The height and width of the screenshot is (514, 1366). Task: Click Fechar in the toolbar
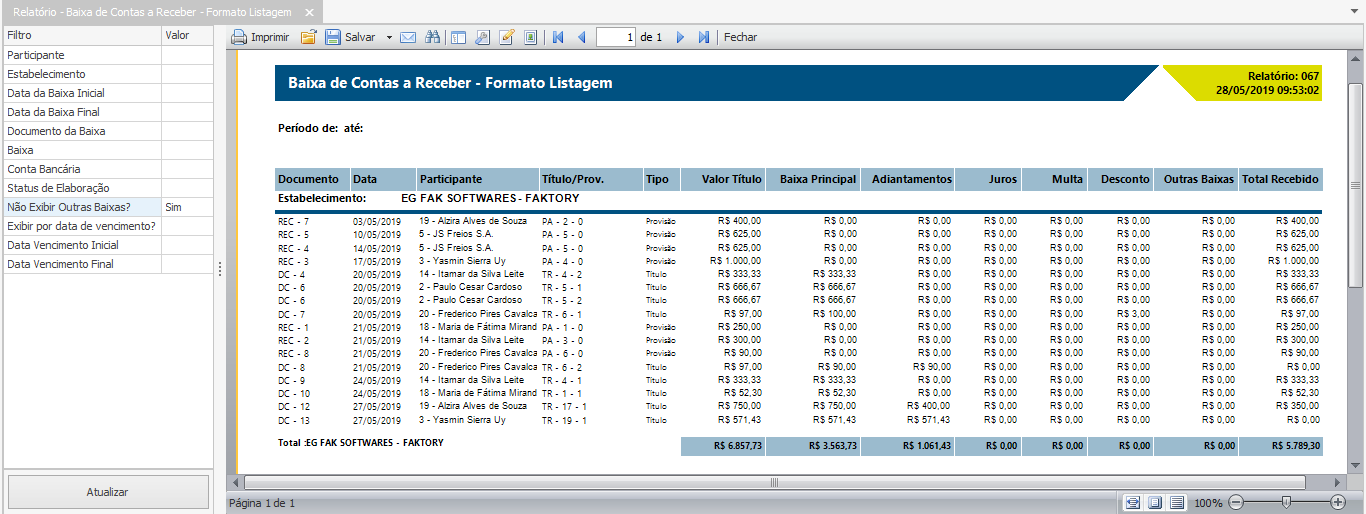pos(740,37)
